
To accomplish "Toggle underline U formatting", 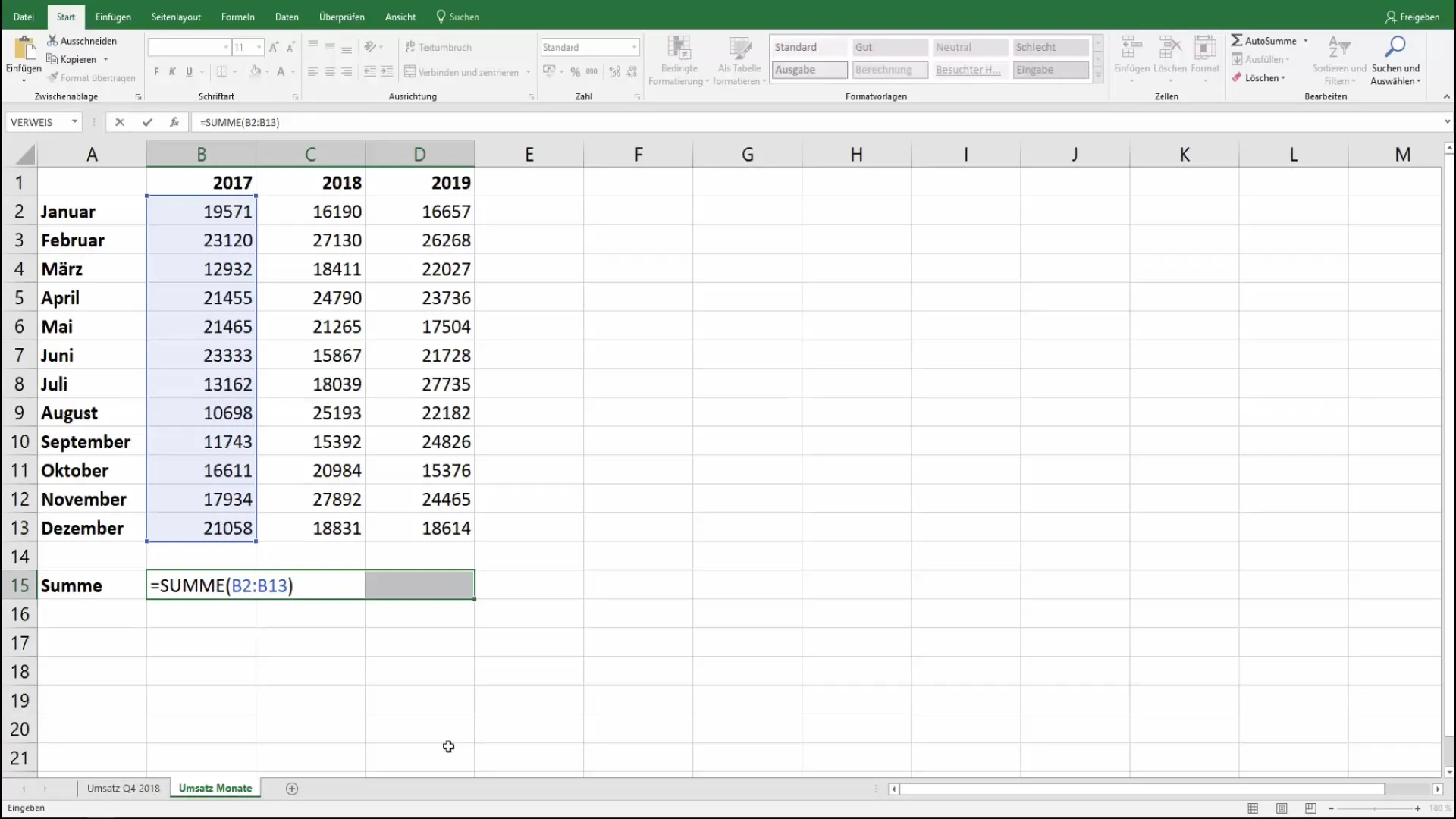I will point(189,72).
